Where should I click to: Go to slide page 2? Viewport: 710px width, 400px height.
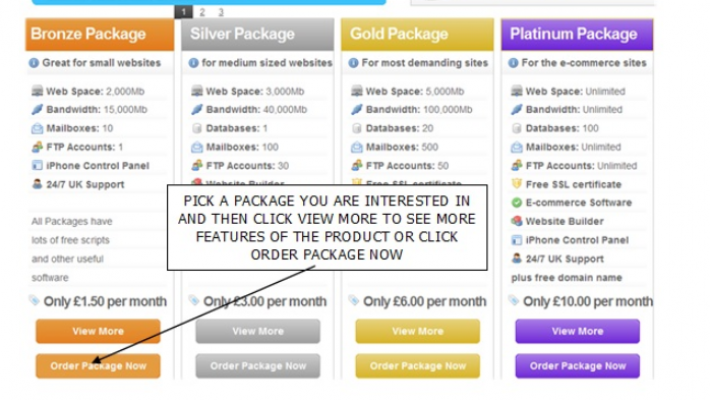click(x=201, y=12)
